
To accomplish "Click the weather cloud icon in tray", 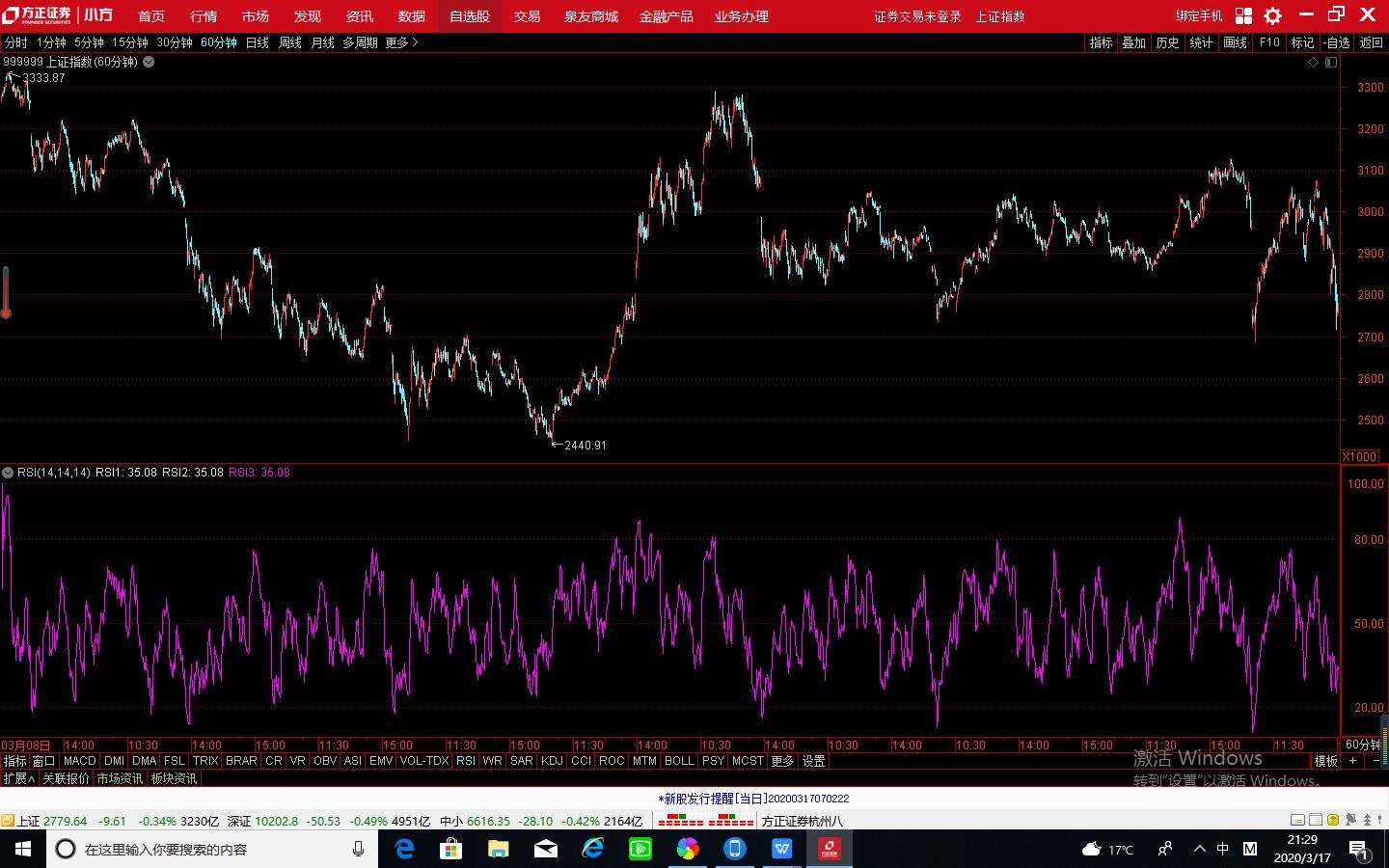I will tap(1091, 849).
